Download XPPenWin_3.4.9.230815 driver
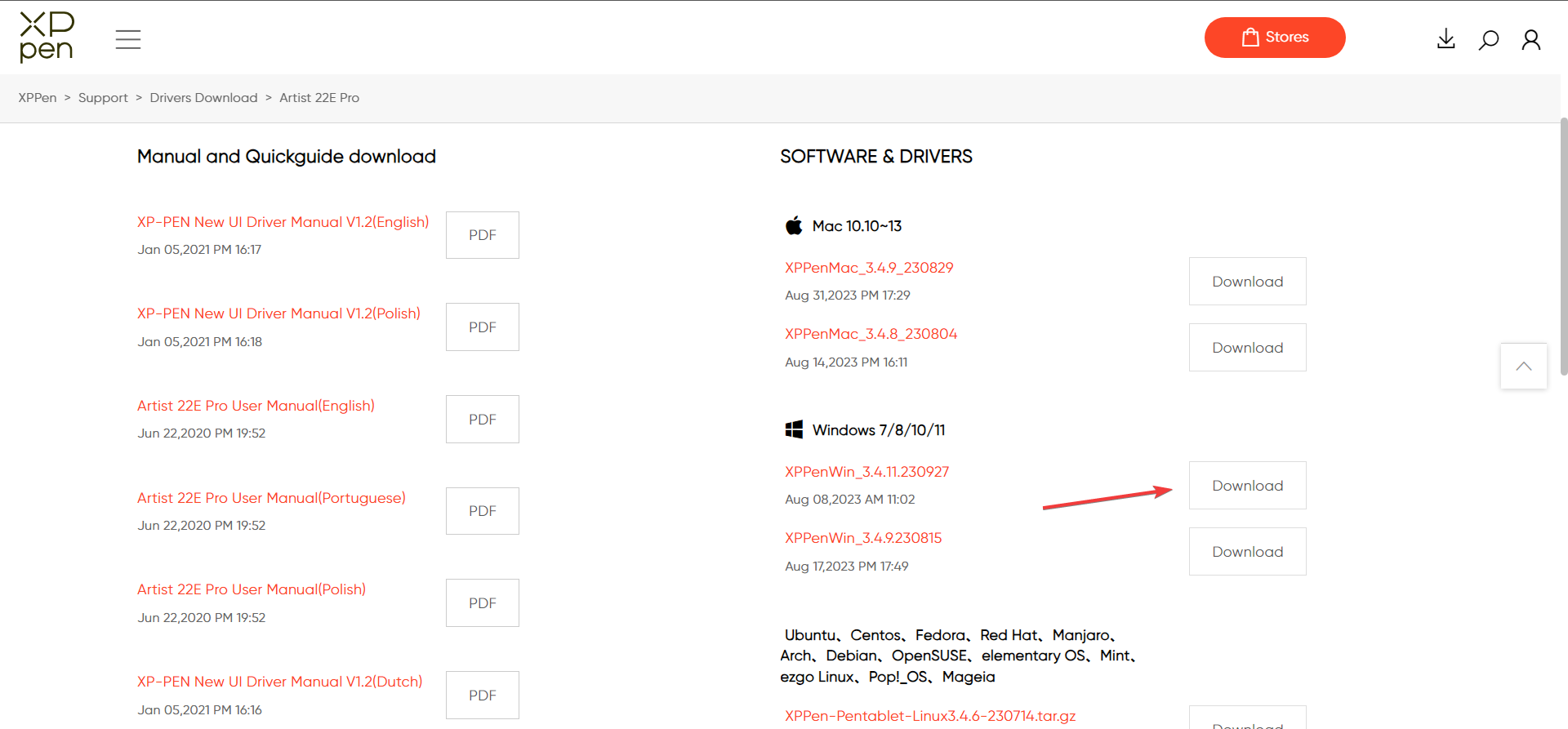This screenshot has height=729, width=1568. (1247, 552)
